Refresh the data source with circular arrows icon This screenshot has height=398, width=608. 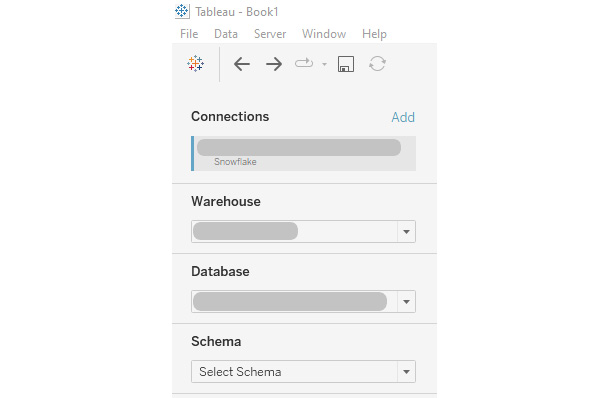[377, 64]
